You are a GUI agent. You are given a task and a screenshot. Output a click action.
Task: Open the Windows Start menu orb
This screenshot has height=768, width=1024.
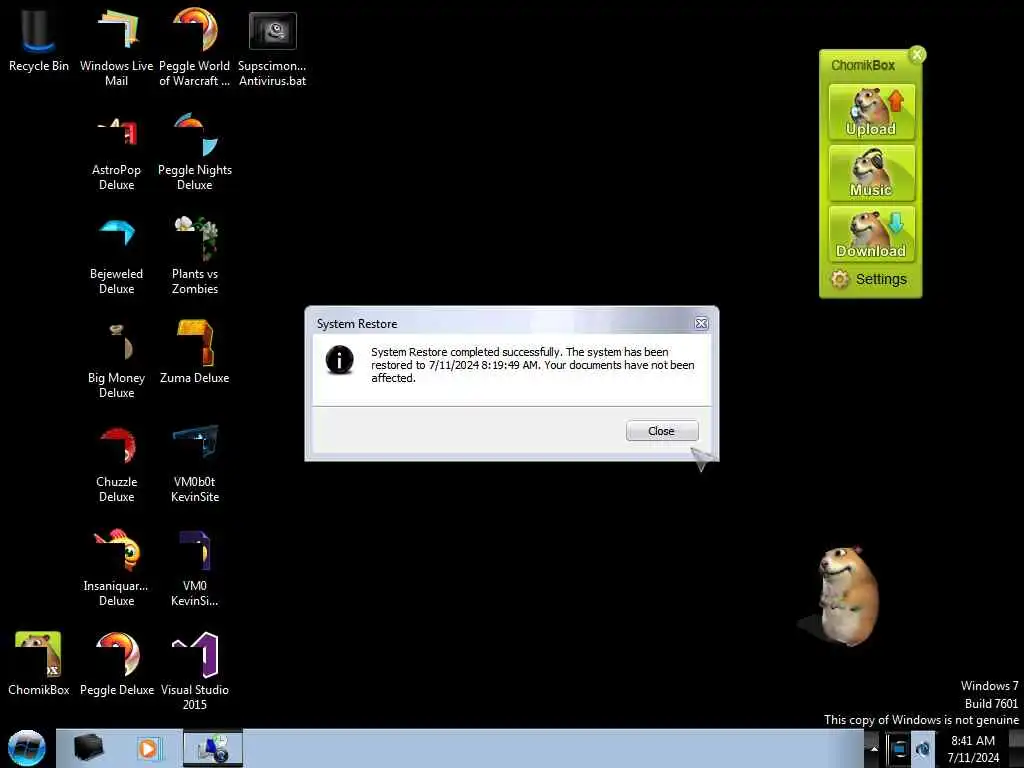pyautogui.click(x=27, y=748)
